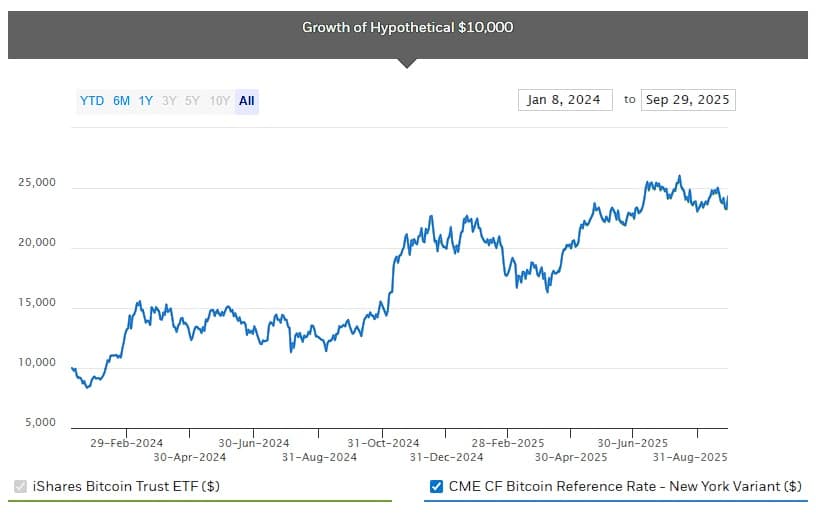Click the green legend line under iShares
This screenshot has width=816, height=513.
200,501
